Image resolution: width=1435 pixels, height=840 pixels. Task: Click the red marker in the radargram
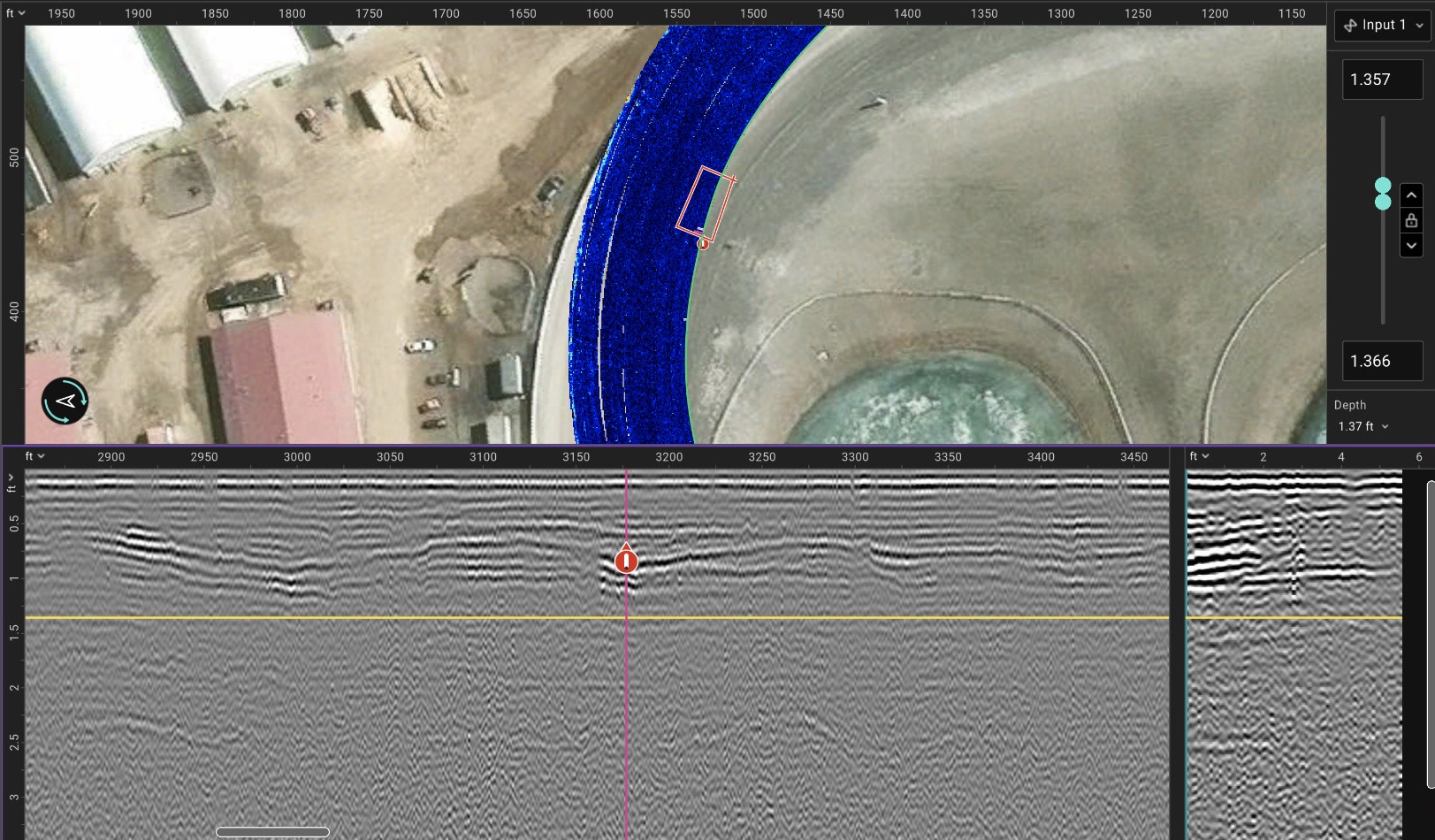pyautogui.click(x=626, y=561)
